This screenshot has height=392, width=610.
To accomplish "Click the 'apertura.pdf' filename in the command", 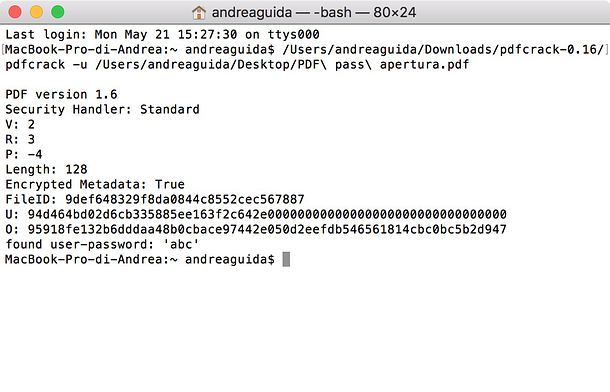I will [x=424, y=65].
